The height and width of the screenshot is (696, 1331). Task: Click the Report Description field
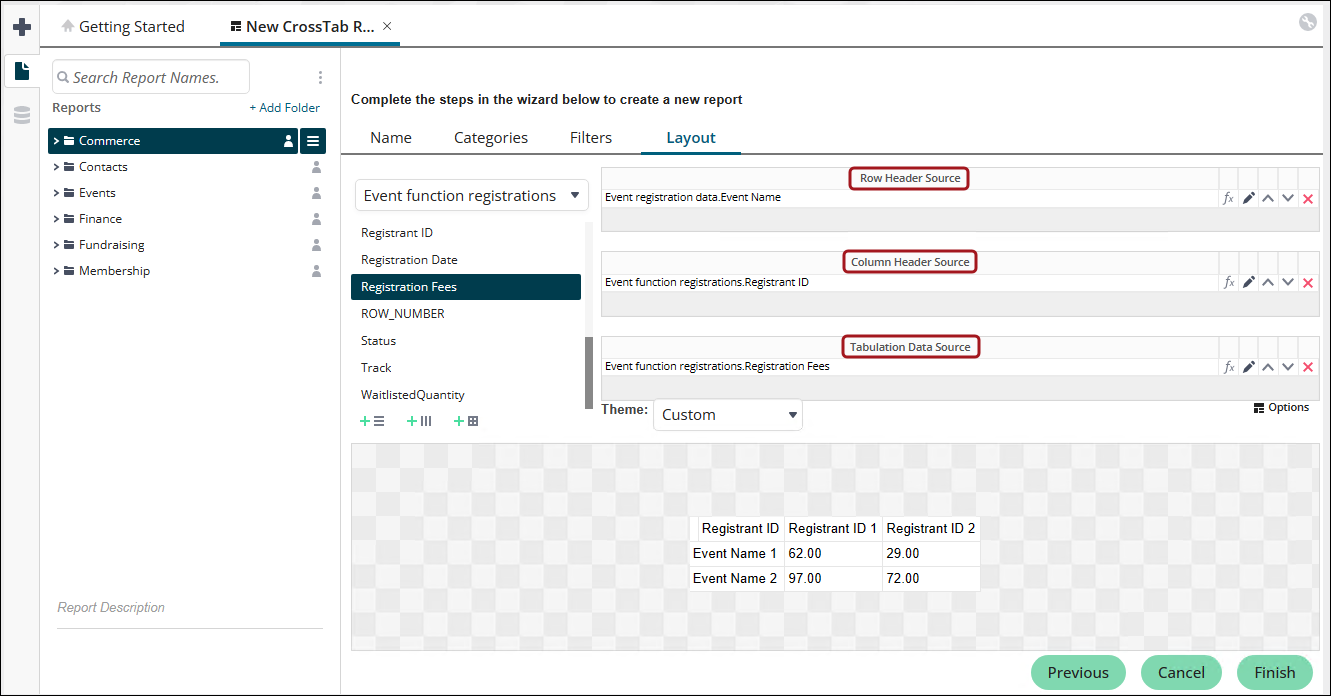click(190, 608)
